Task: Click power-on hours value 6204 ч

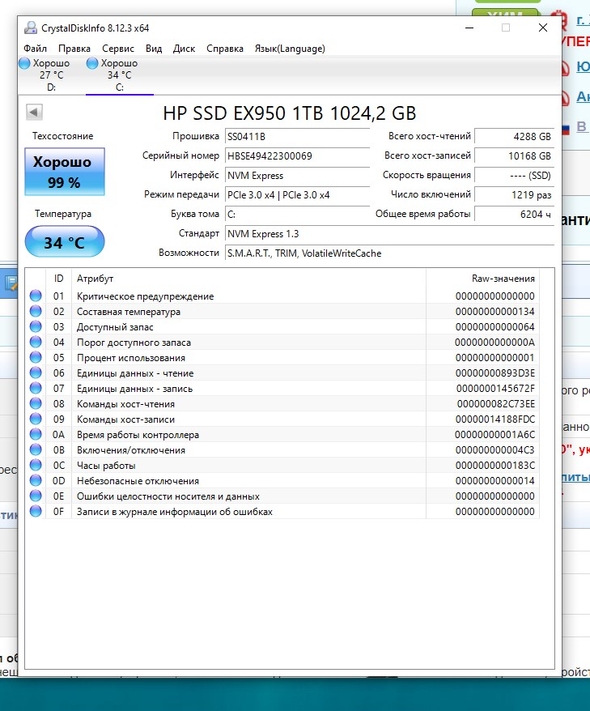Action: (514, 214)
